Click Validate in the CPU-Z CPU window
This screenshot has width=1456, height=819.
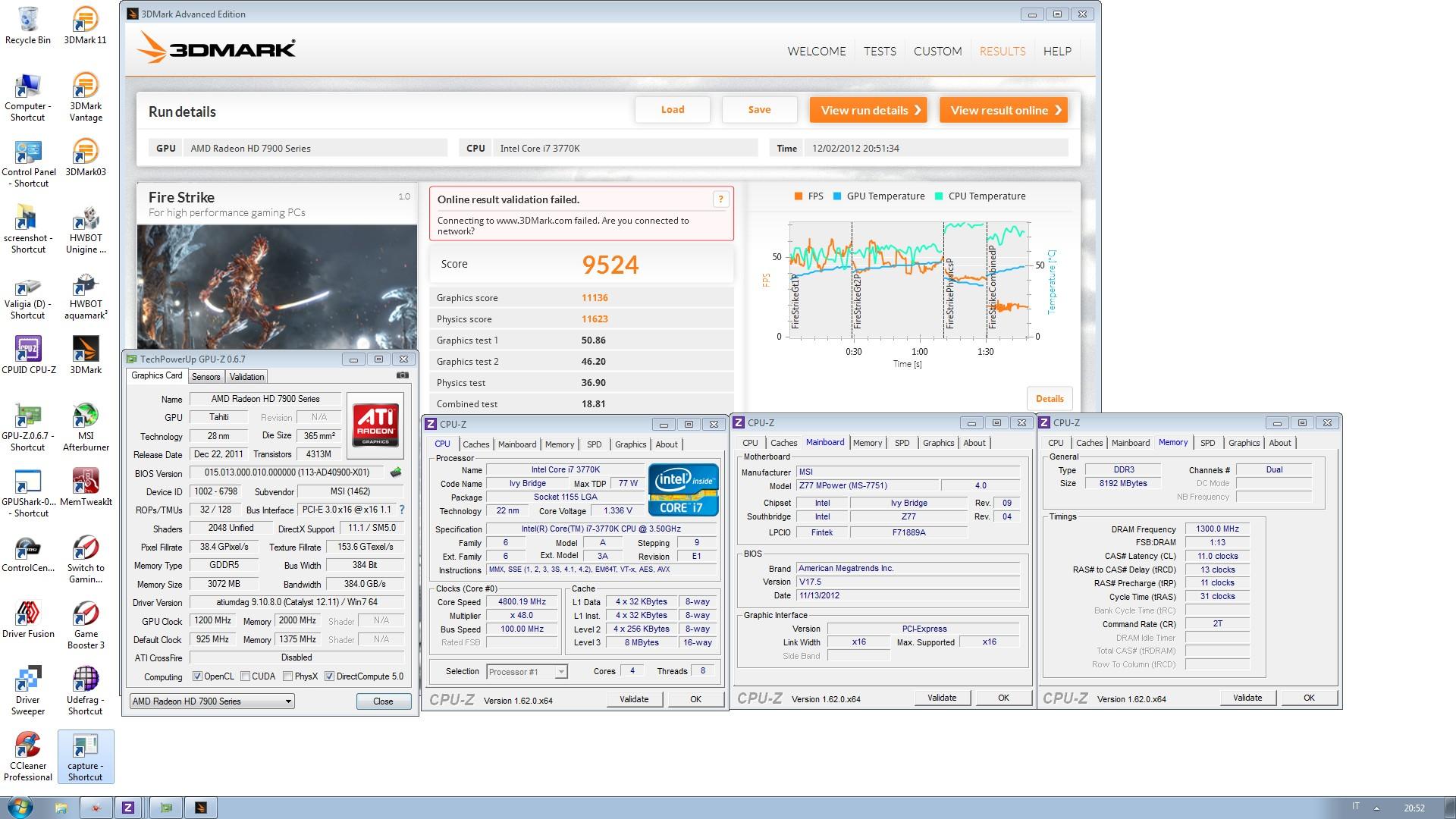(634, 699)
